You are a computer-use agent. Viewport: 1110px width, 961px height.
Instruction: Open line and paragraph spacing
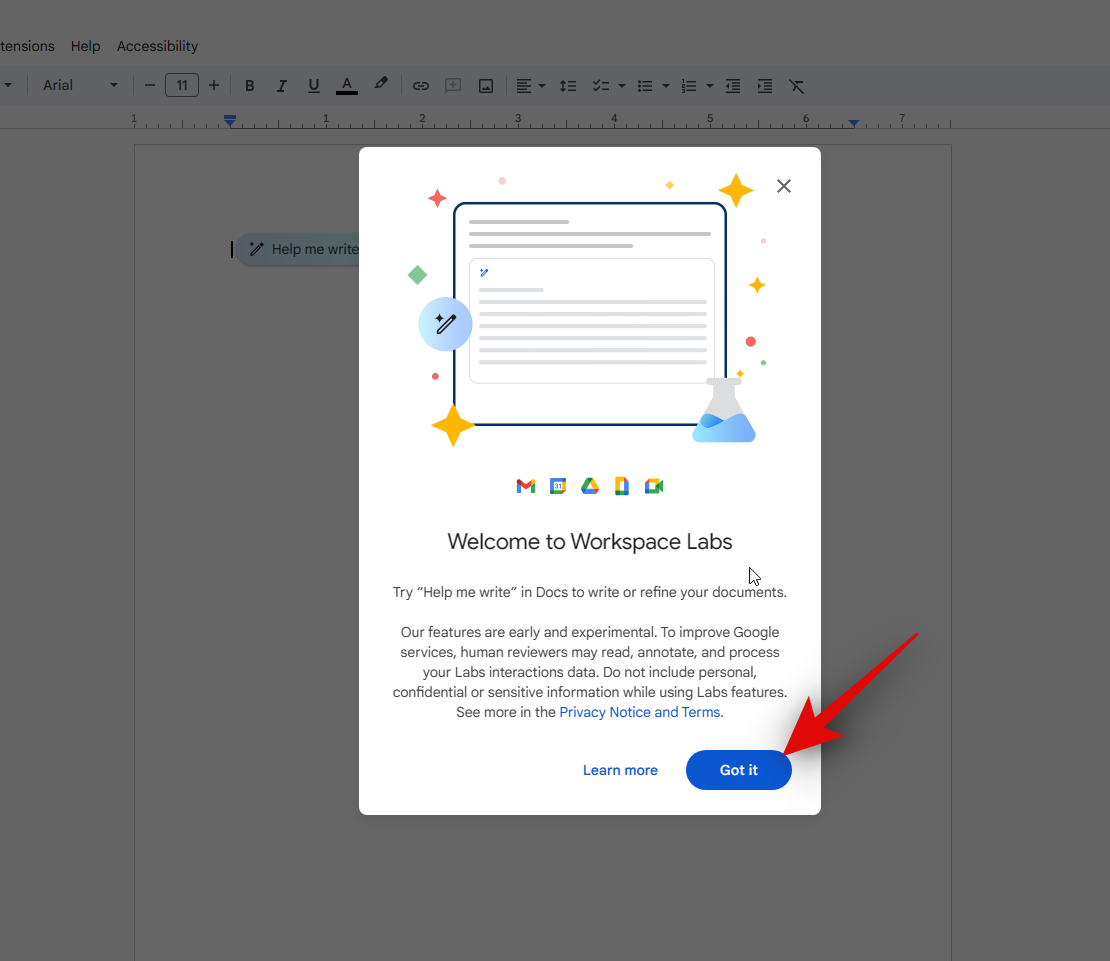tap(568, 86)
